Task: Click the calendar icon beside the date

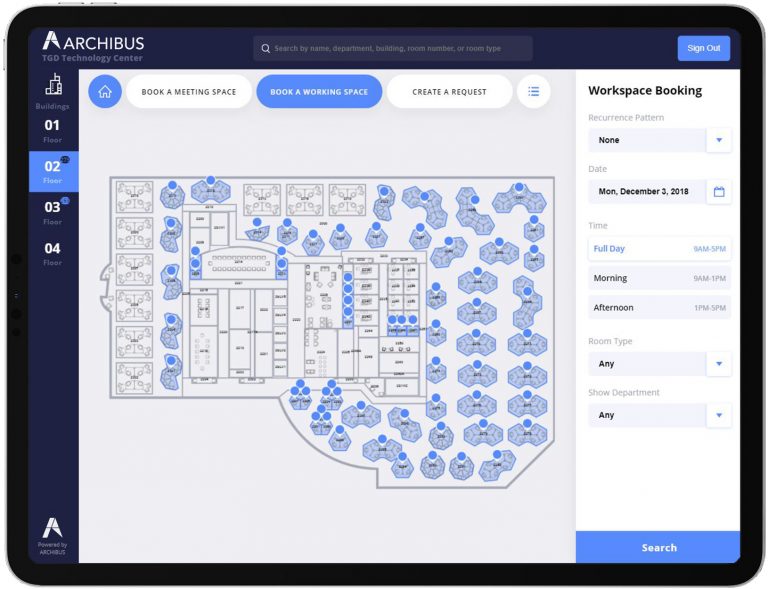Action: pos(718,191)
